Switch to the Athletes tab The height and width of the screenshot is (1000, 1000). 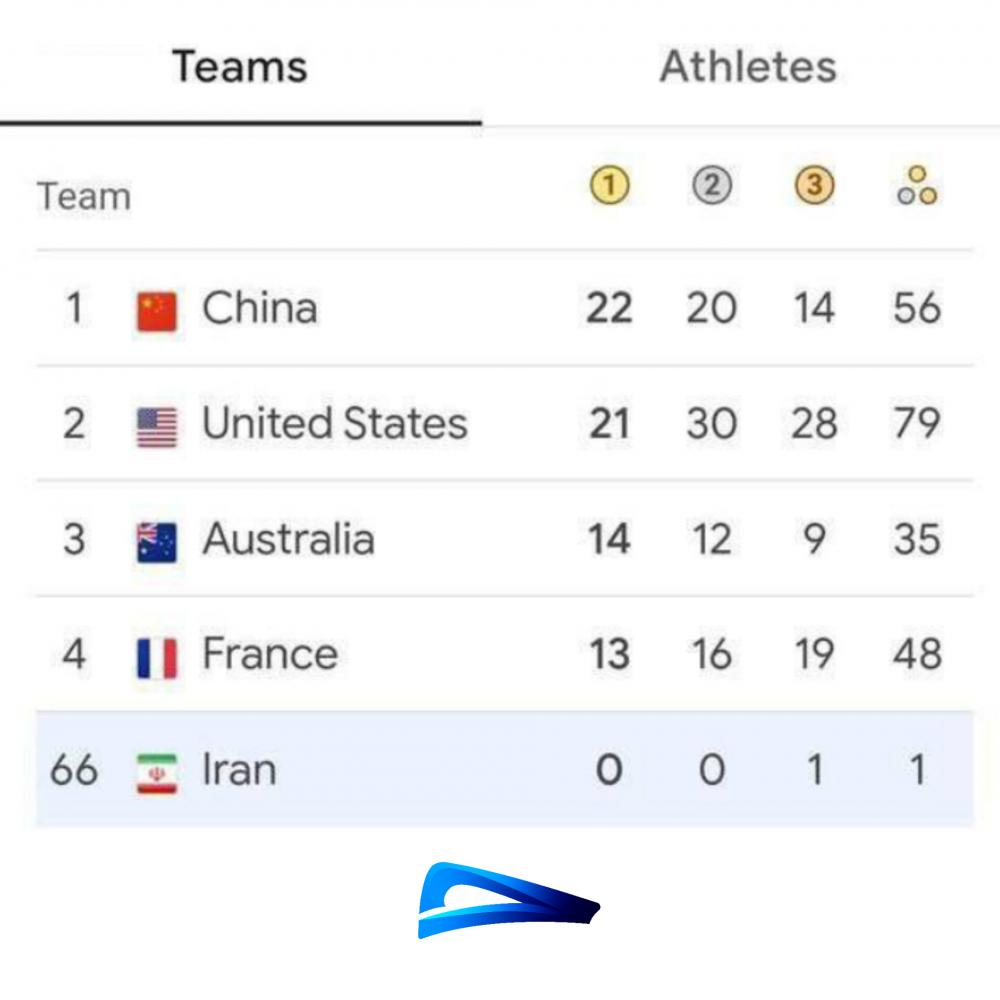pos(747,66)
